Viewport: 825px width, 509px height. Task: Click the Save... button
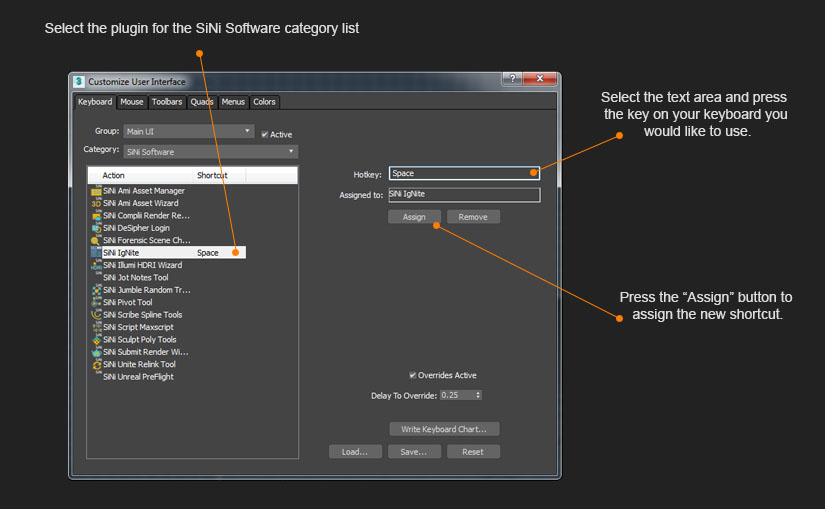pyautogui.click(x=414, y=452)
